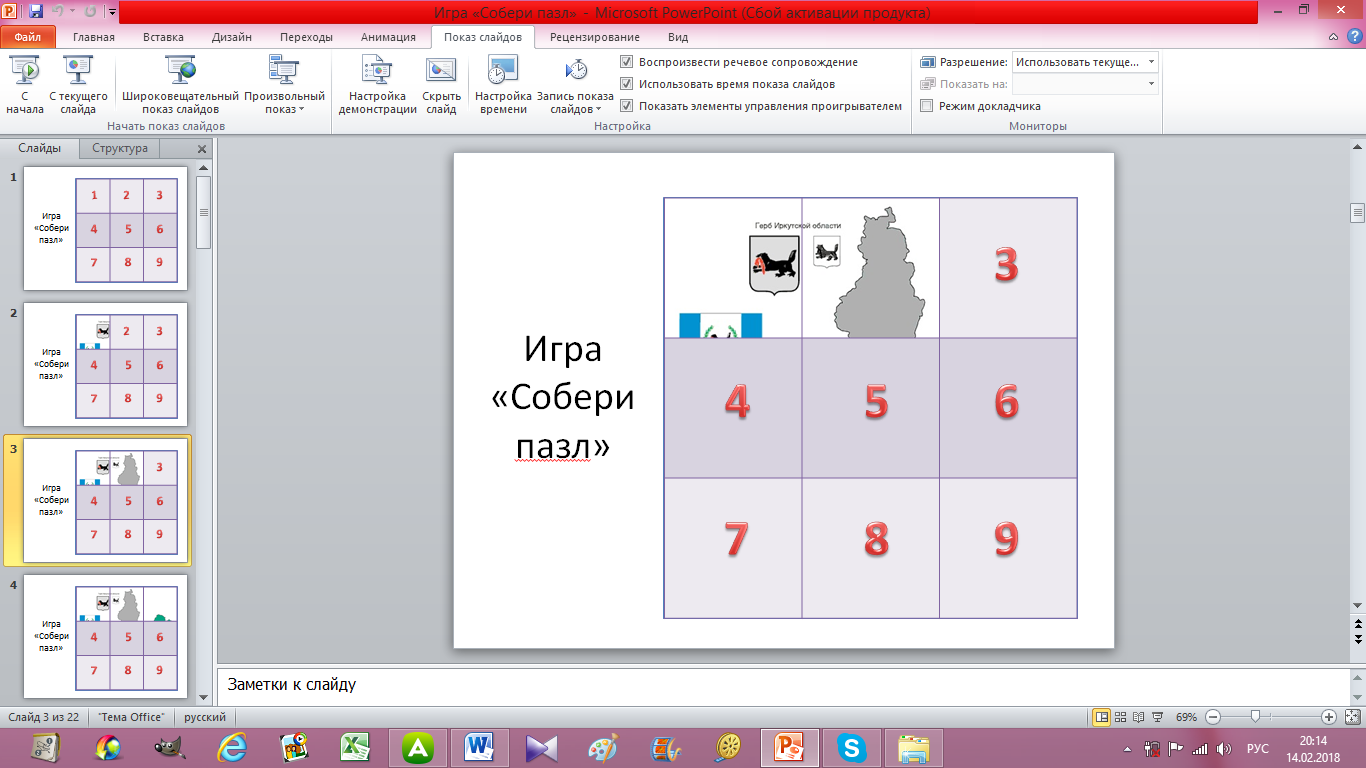Image resolution: width=1366 pixels, height=768 pixels.
Task: Click the volume icon in system tray
Action: pos(1223,749)
